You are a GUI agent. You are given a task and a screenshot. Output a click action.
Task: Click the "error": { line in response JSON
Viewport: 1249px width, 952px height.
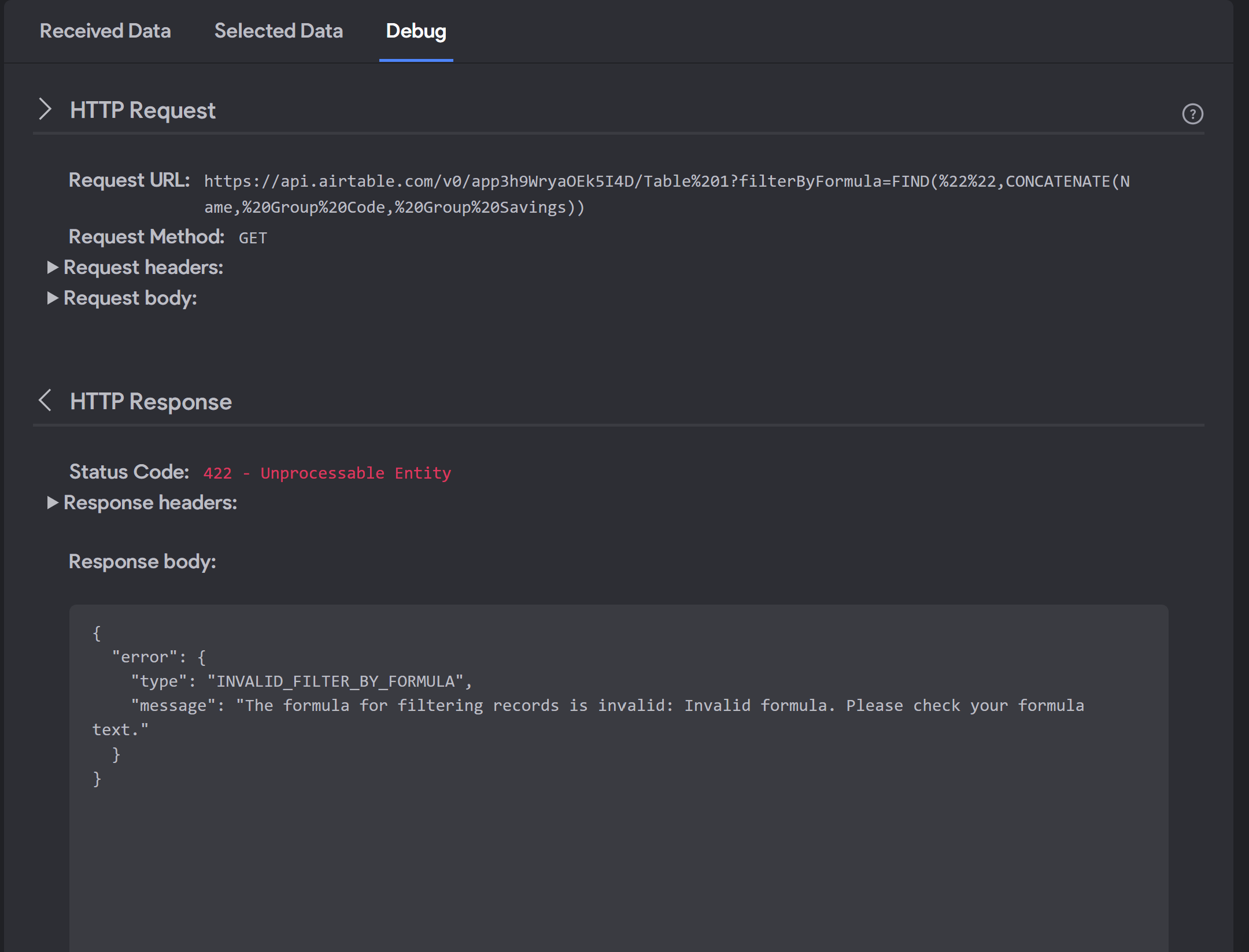[159, 657]
